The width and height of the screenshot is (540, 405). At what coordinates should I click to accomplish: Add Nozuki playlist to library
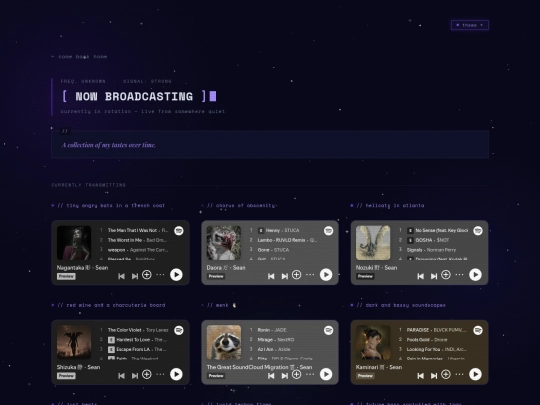point(446,275)
